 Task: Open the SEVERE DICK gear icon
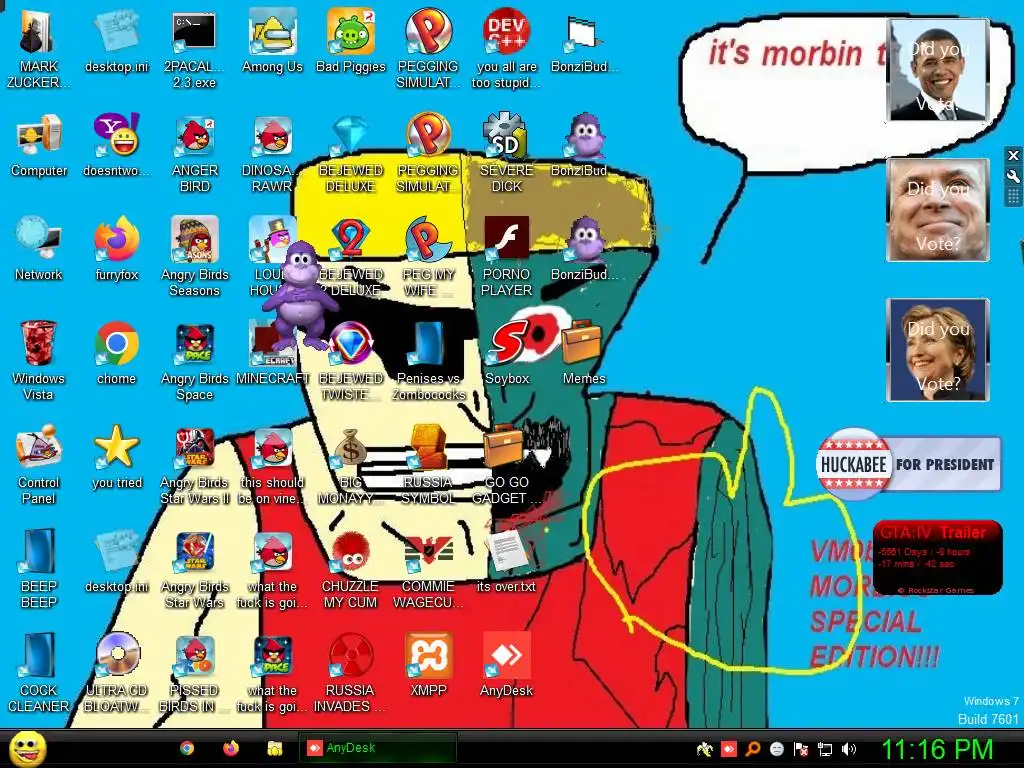507,154
